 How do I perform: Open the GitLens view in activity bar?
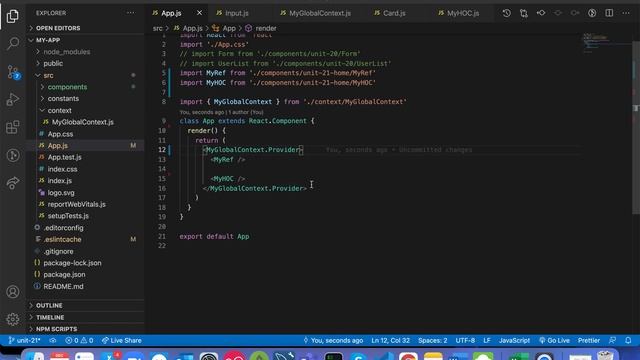[x=13, y=155]
